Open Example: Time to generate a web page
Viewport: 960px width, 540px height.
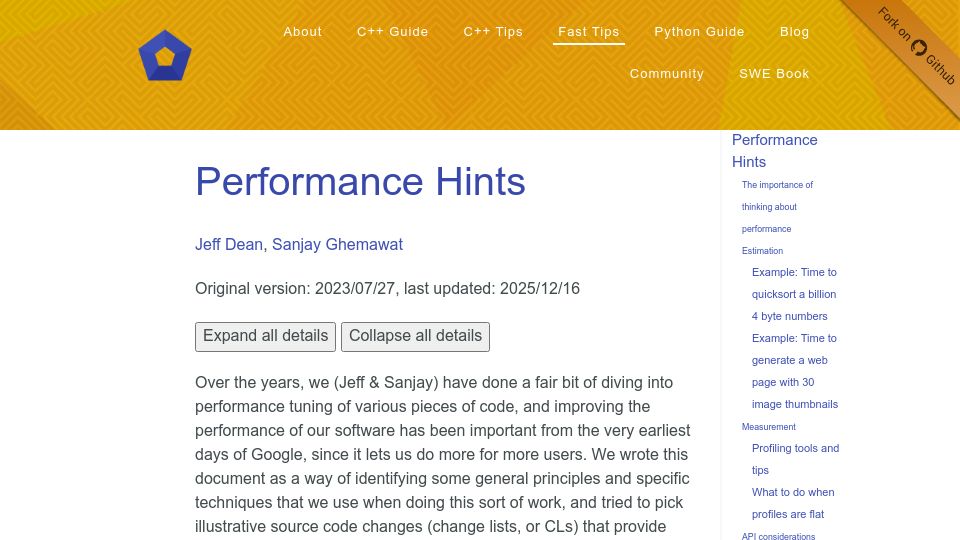click(795, 371)
